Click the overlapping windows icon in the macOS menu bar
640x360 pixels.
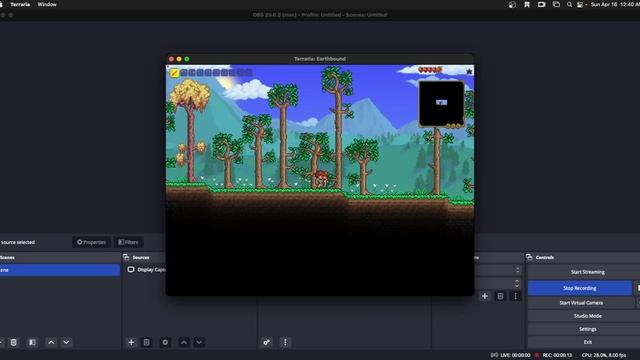tap(556, 4)
